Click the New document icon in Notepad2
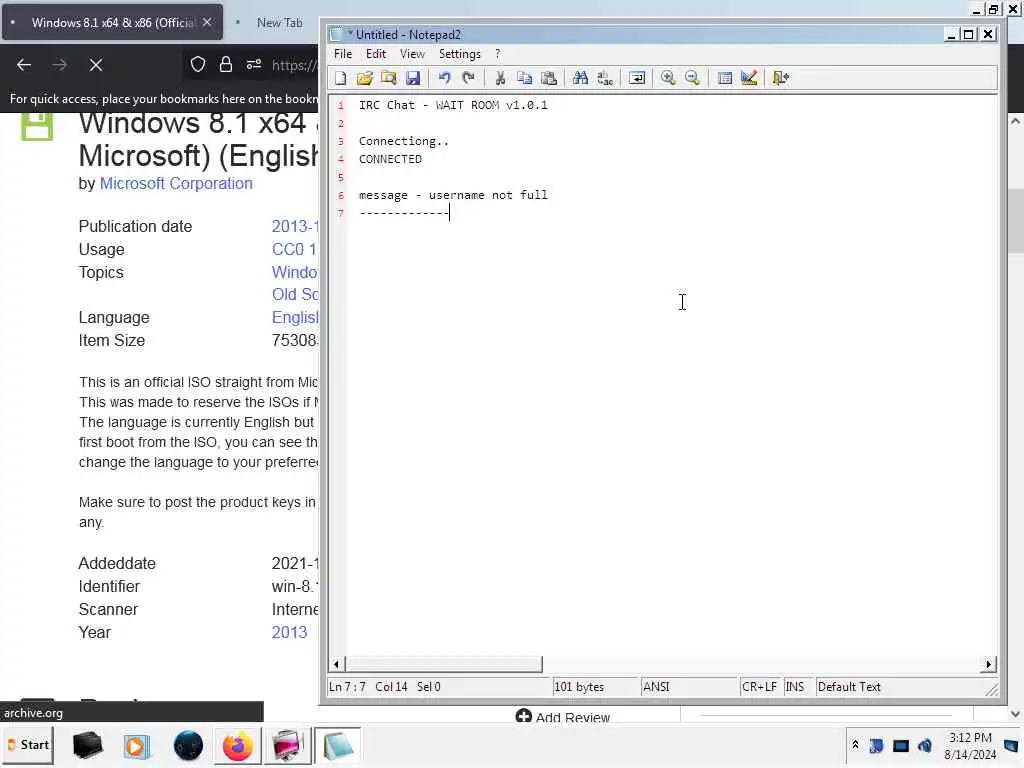 pos(340,78)
